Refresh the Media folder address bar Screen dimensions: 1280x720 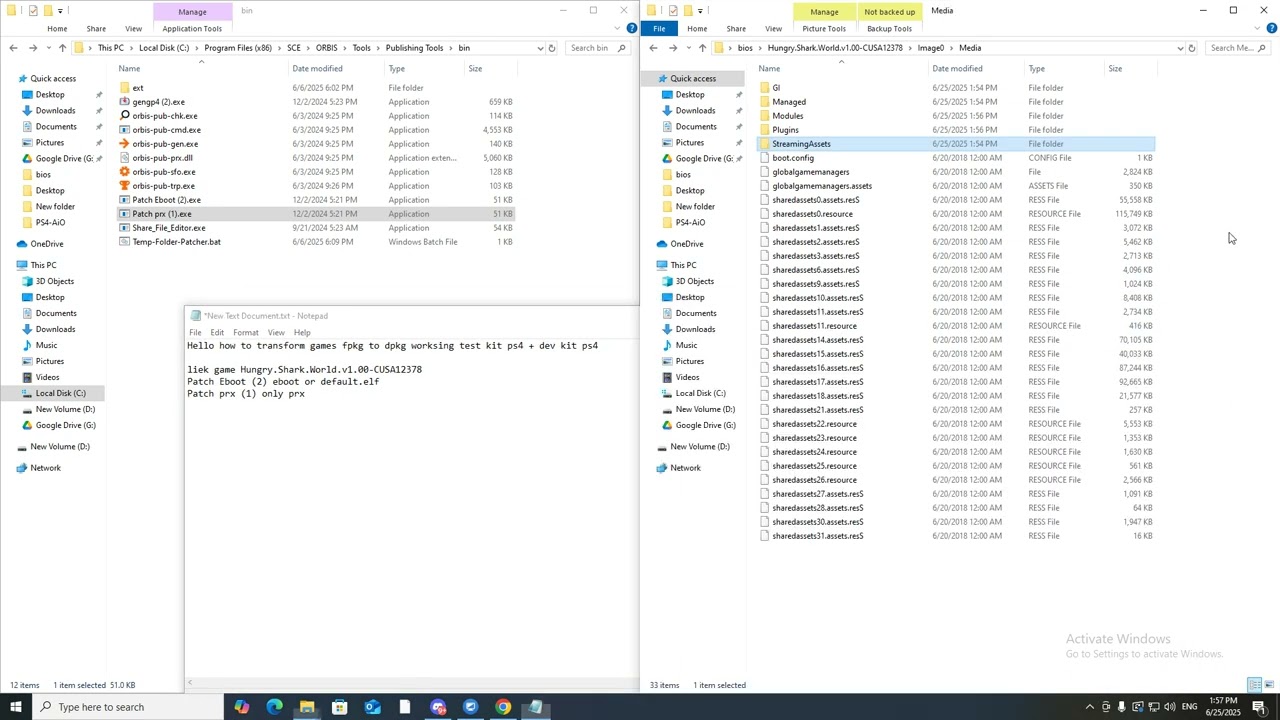tap(1191, 48)
